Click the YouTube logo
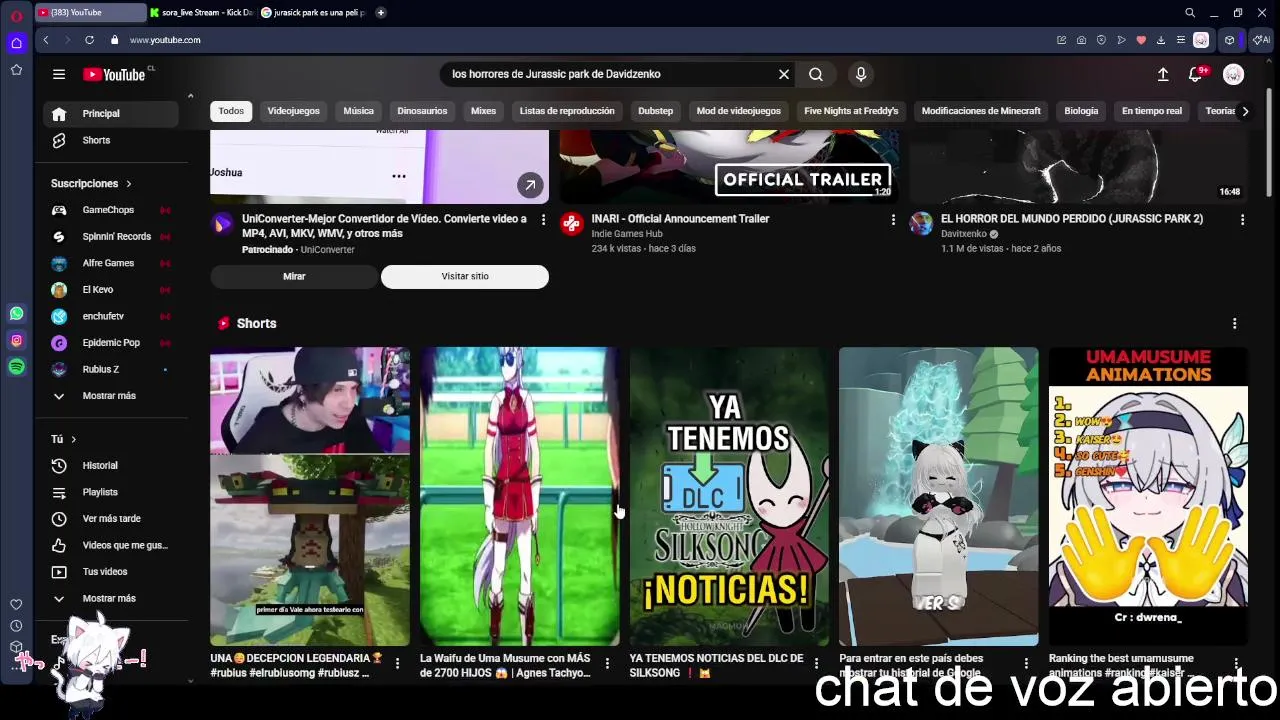The width and height of the screenshot is (1280, 720). click(x=114, y=74)
